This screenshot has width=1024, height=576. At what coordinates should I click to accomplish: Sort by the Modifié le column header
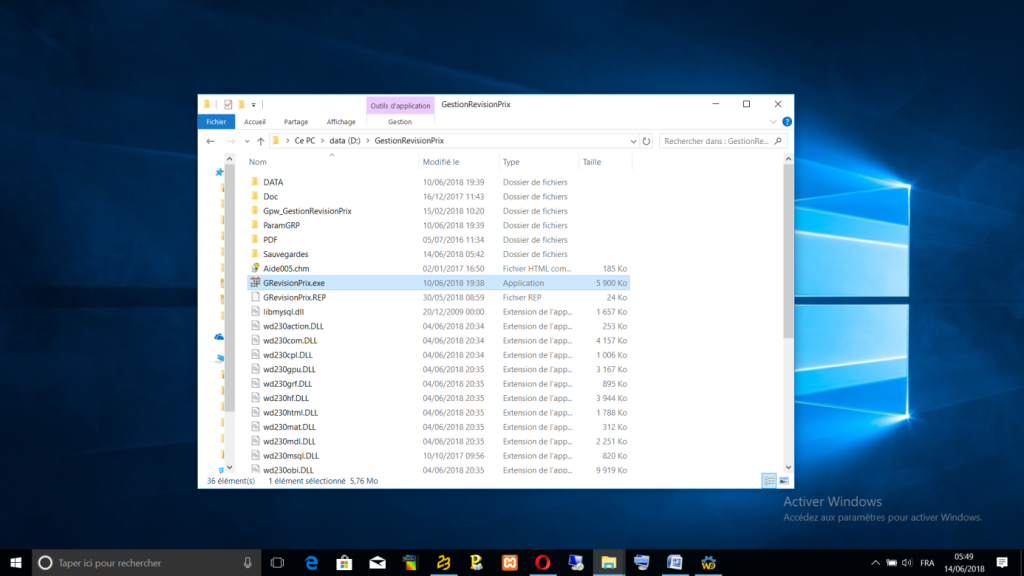coord(441,162)
